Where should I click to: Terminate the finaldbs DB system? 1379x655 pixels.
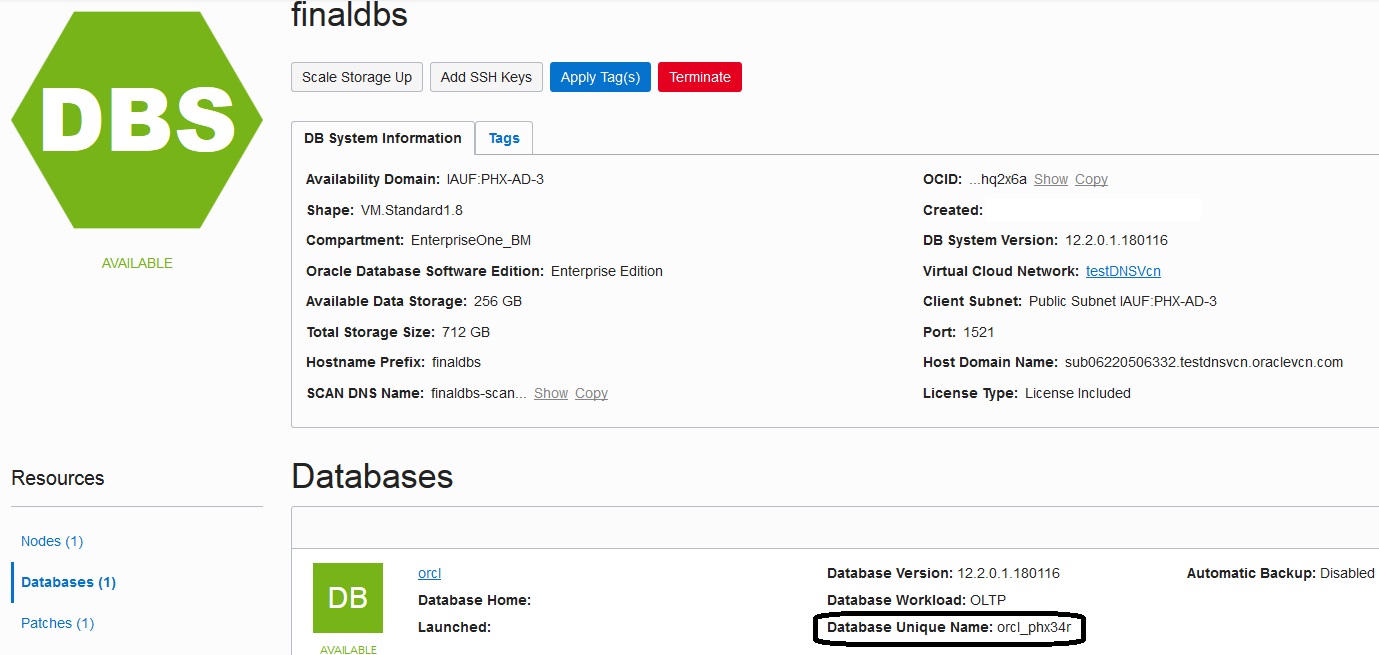pos(699,76)
